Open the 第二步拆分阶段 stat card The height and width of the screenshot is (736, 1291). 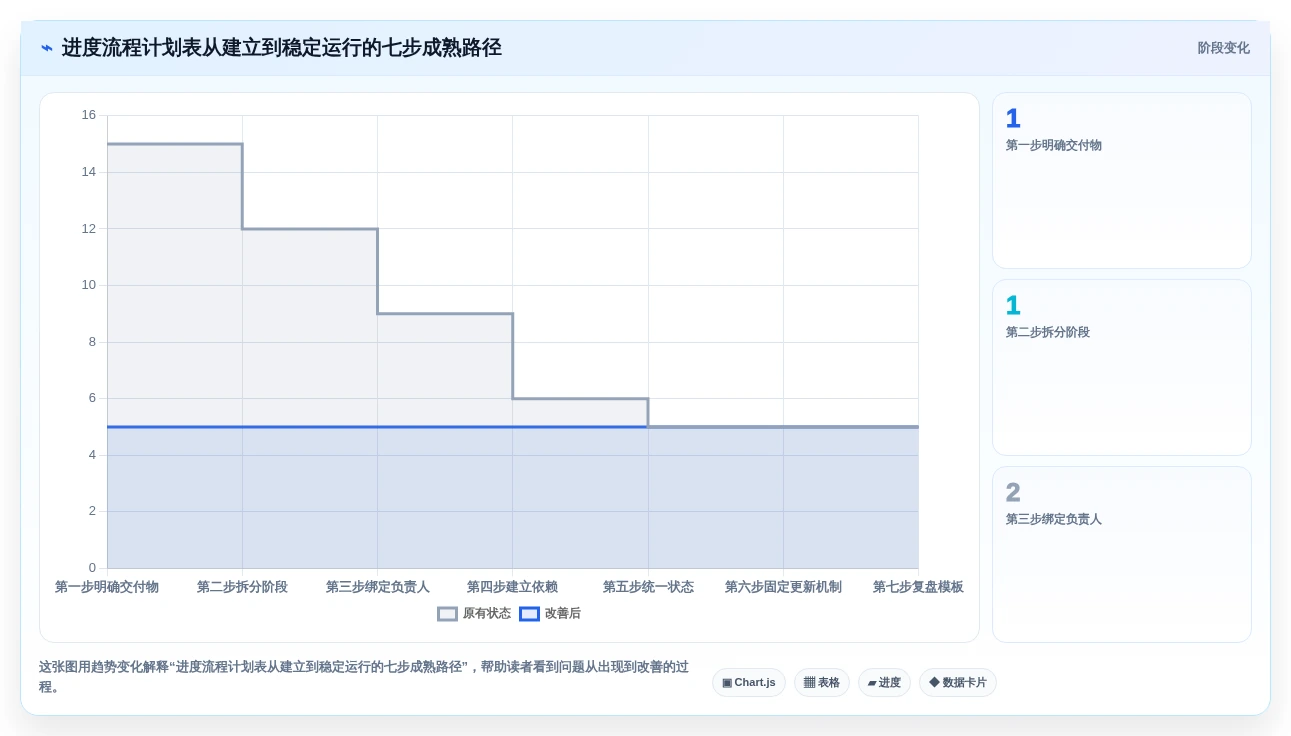1122,368
